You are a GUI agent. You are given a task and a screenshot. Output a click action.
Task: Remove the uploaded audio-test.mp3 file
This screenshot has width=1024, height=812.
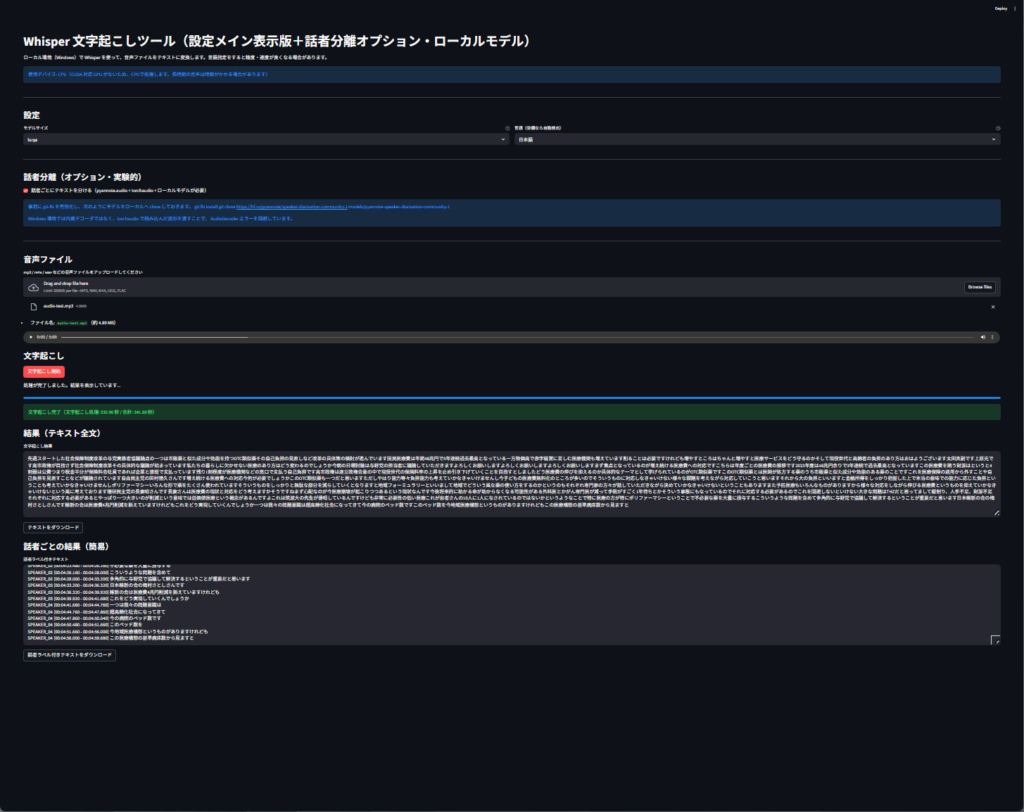[992, 307]
